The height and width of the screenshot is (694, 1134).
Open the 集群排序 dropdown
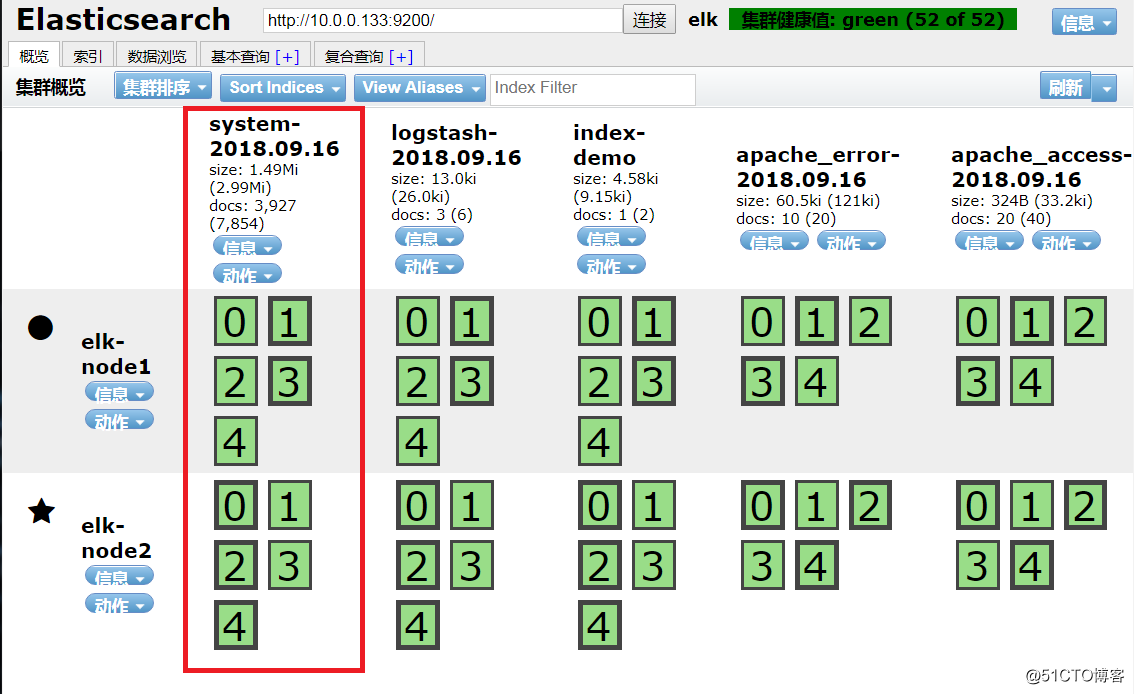click(163, 87)
